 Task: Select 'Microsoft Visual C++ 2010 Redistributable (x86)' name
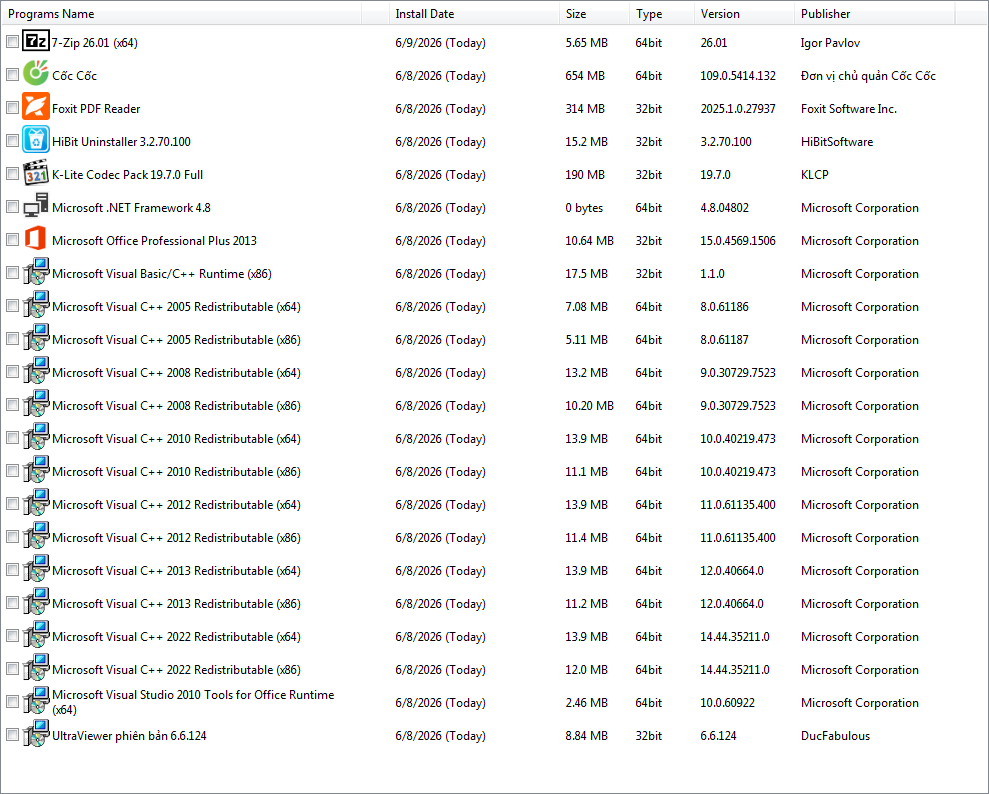176,472
